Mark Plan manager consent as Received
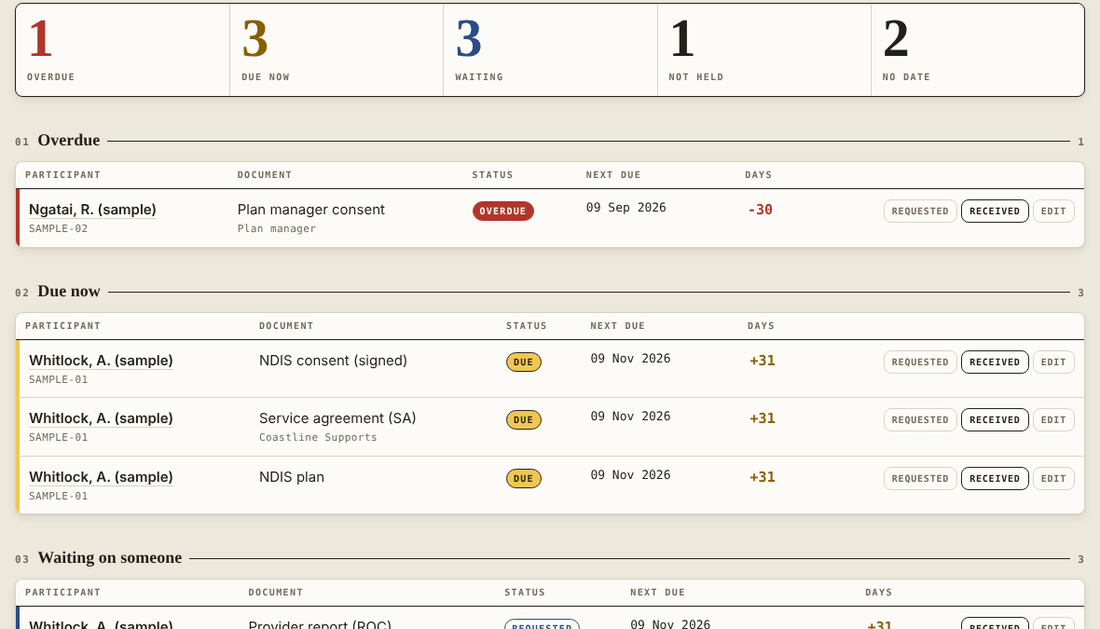The width and height of the screenshot is (1100, 629). click(x=995, y=211)
